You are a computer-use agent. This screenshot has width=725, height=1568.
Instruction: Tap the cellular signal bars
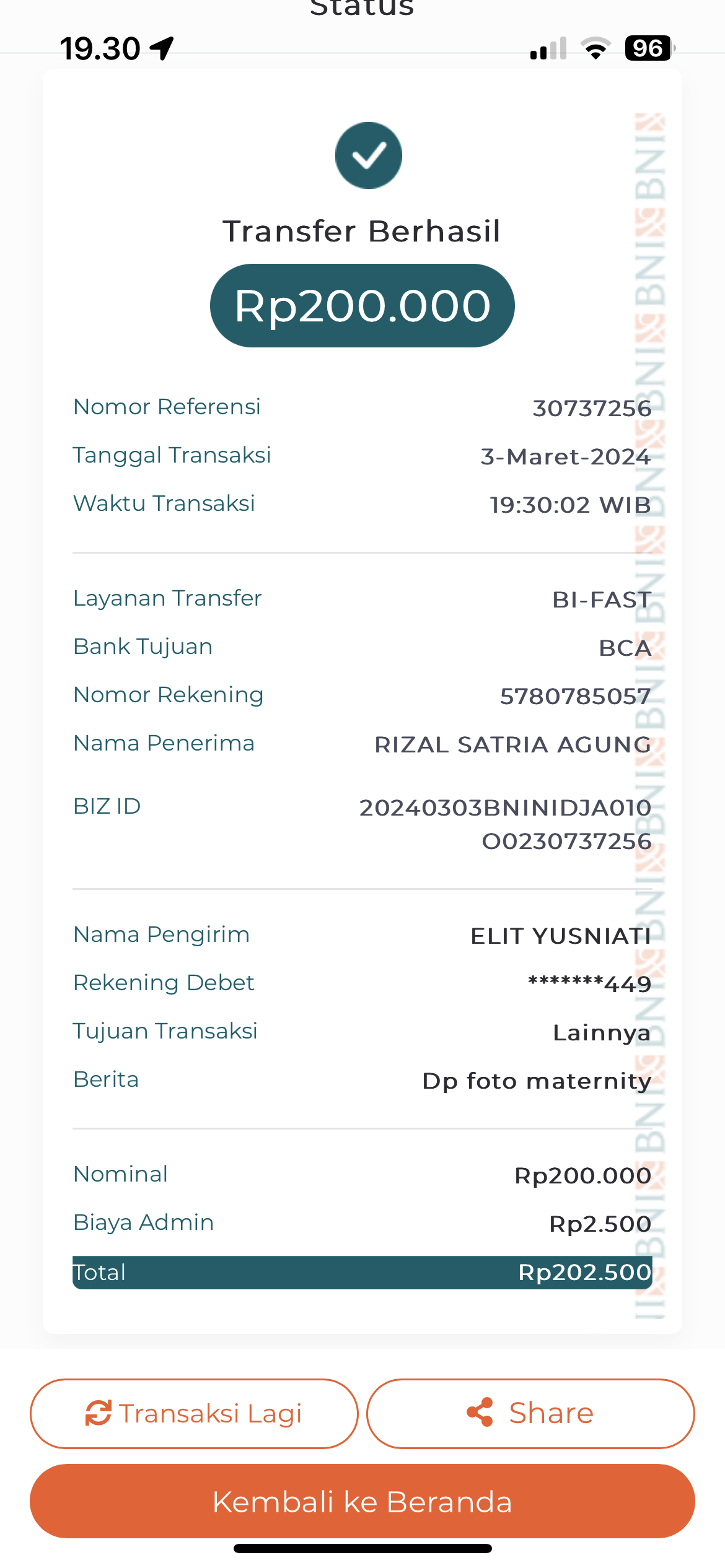(x=548, y=48)
